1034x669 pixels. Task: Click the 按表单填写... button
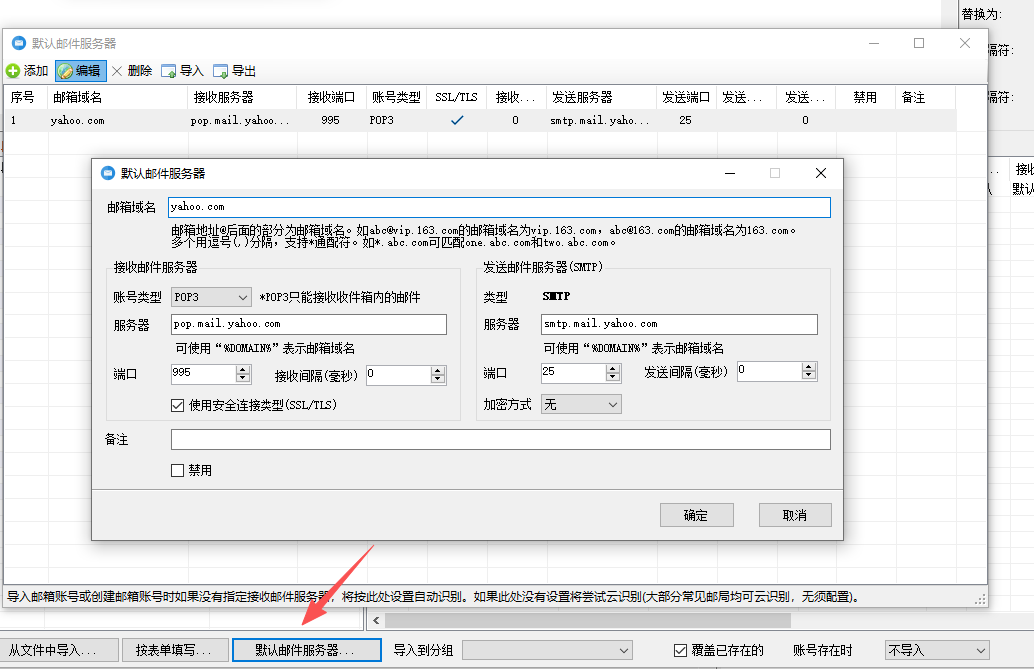[175, 650]
